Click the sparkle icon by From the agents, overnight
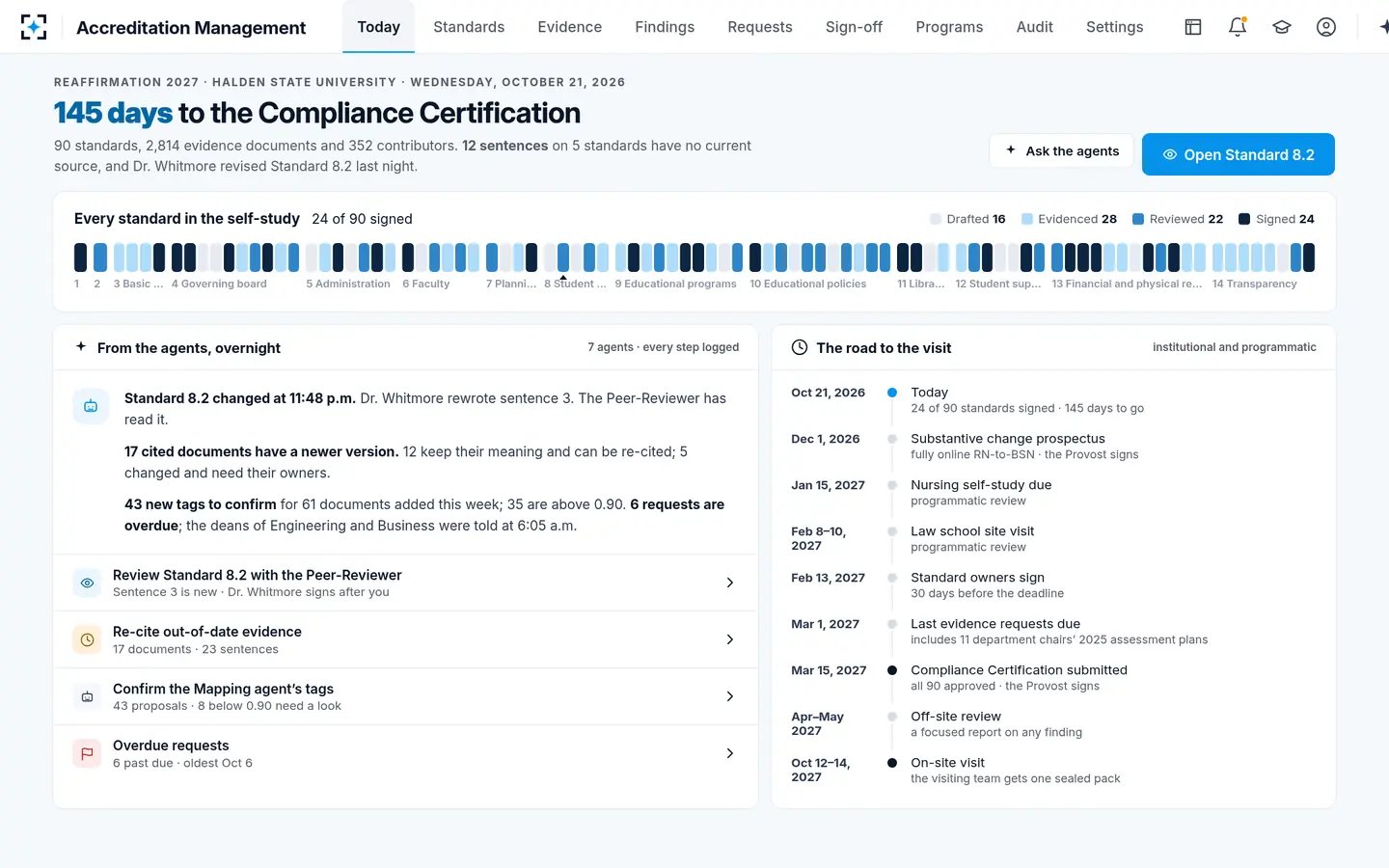 pos(81,346)
